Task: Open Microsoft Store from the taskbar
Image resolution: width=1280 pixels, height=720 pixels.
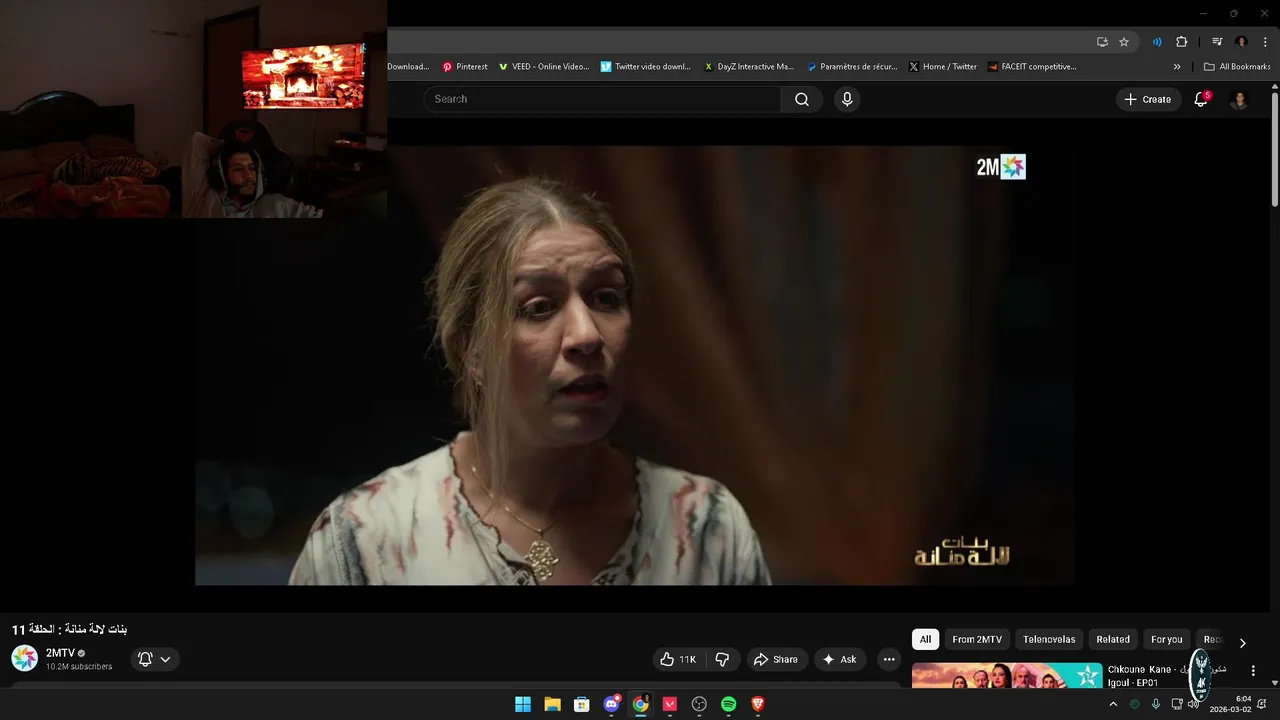Action: pos(581,704)
